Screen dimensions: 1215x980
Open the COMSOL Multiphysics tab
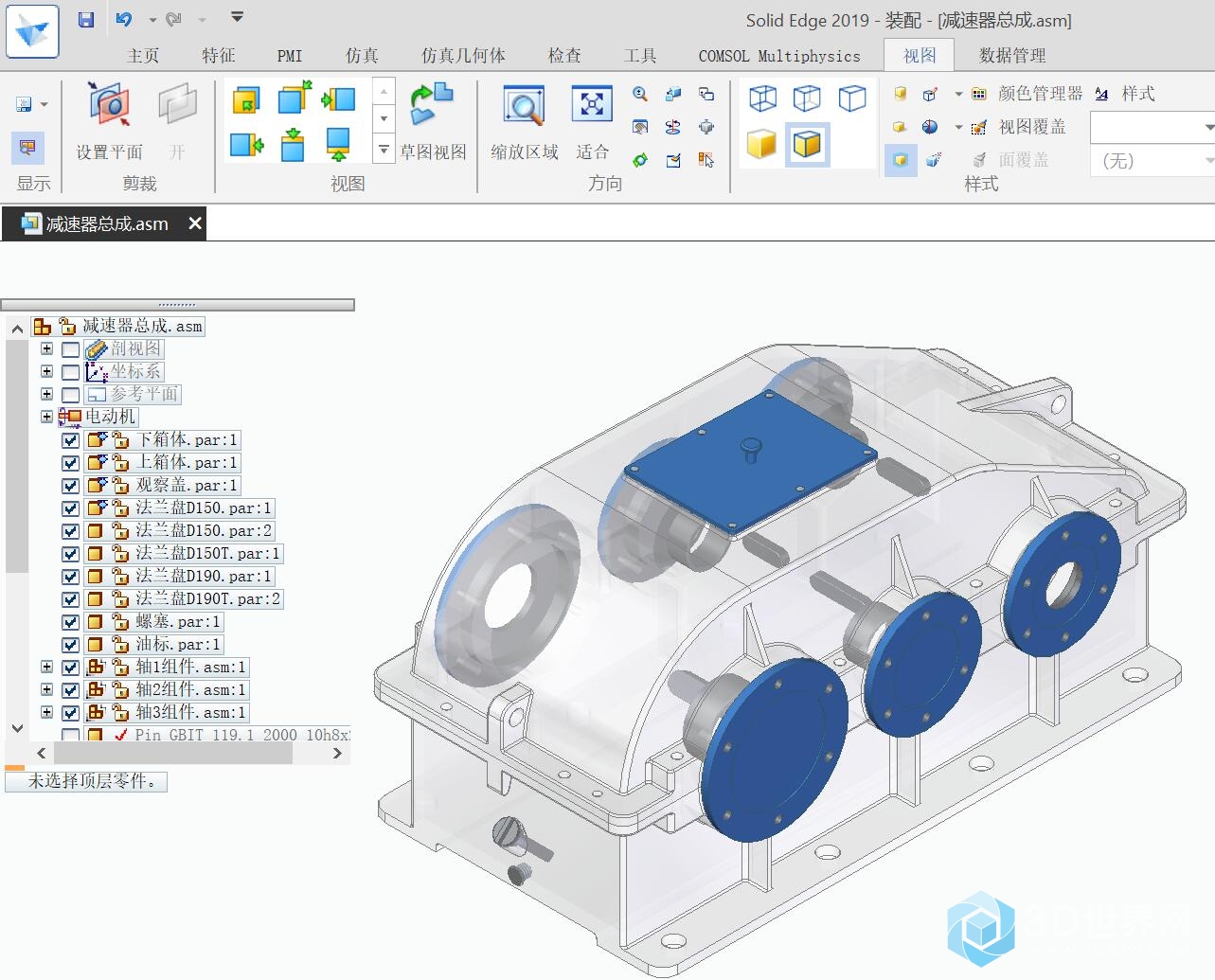point(779,56)
